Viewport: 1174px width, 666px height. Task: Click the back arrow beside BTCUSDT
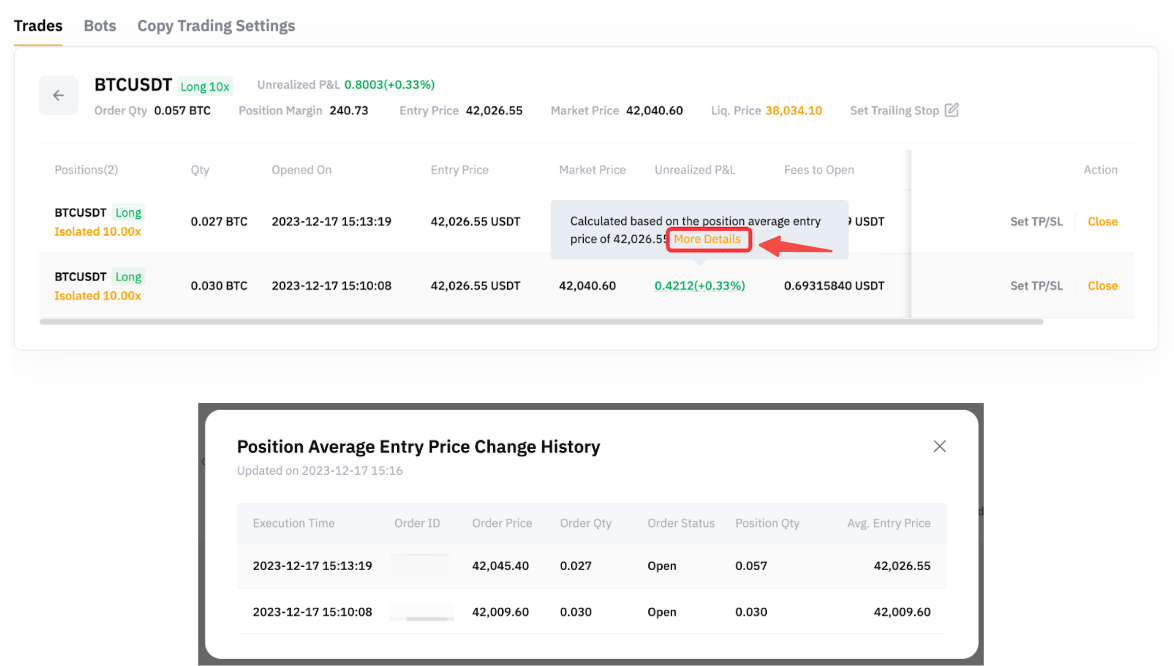coord(58,95)
